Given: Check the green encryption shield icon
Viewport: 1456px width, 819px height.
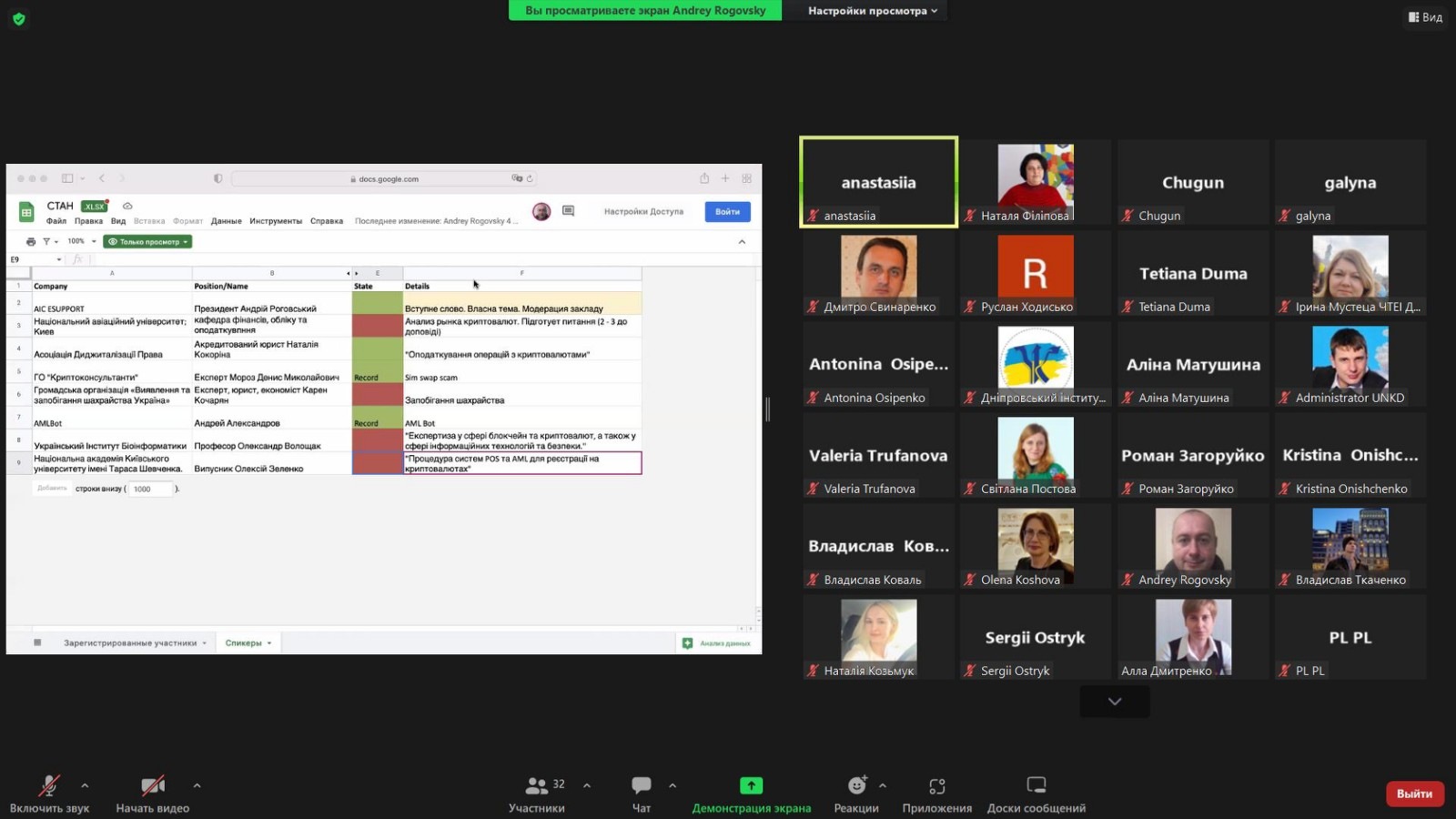Looking at the screenshot, I should 18,18.
